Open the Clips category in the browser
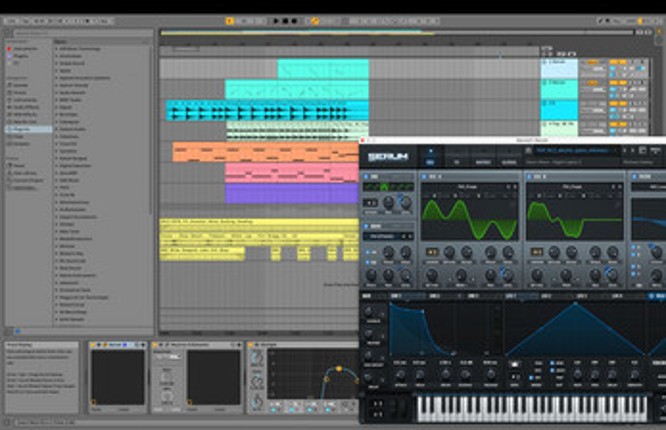Viewport: 666px width, 430px height. [x=16, y=136]
